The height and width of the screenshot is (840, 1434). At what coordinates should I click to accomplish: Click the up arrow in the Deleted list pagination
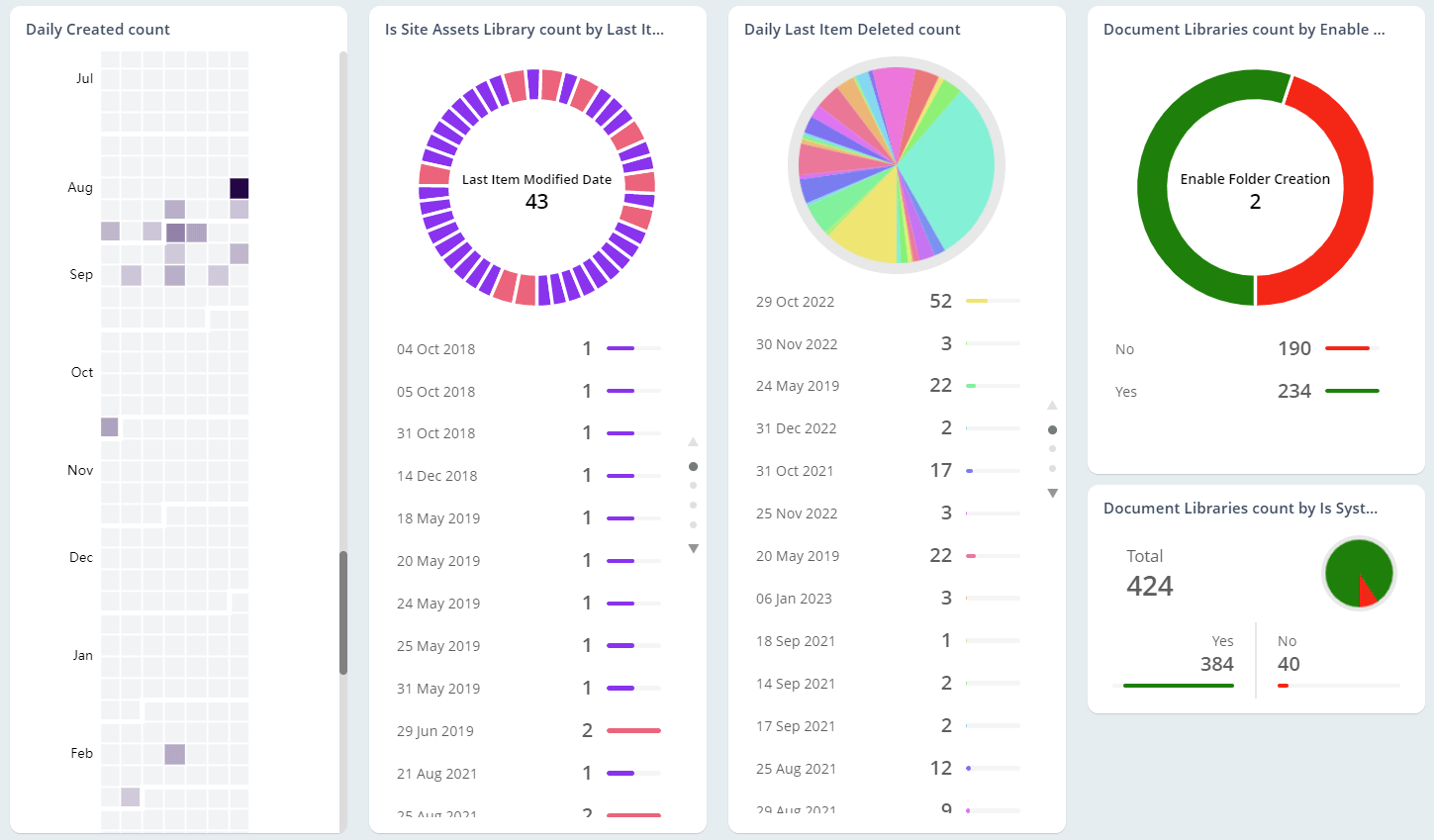pos(1052,405)
